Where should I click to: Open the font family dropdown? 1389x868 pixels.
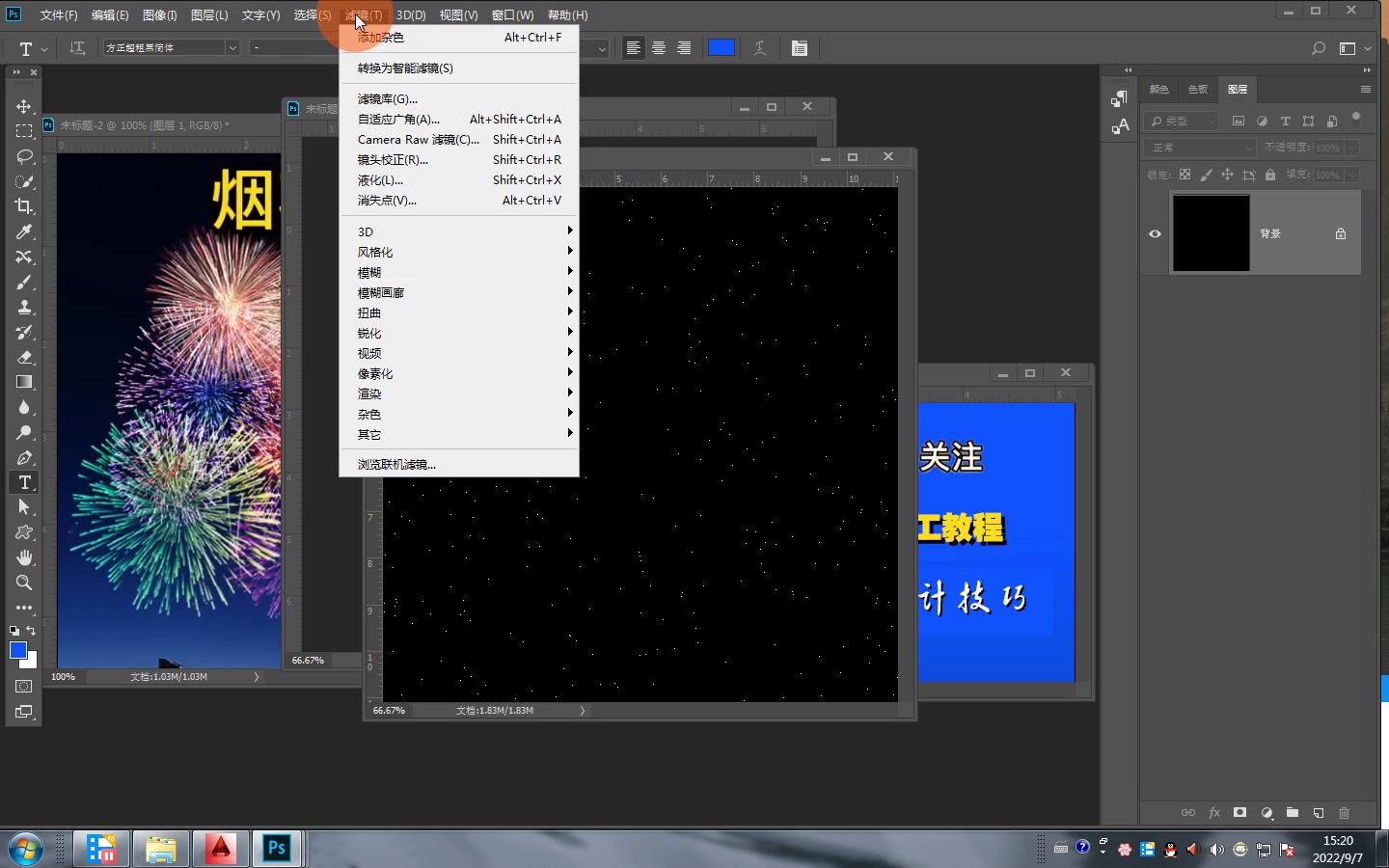[x=231, y=48]
